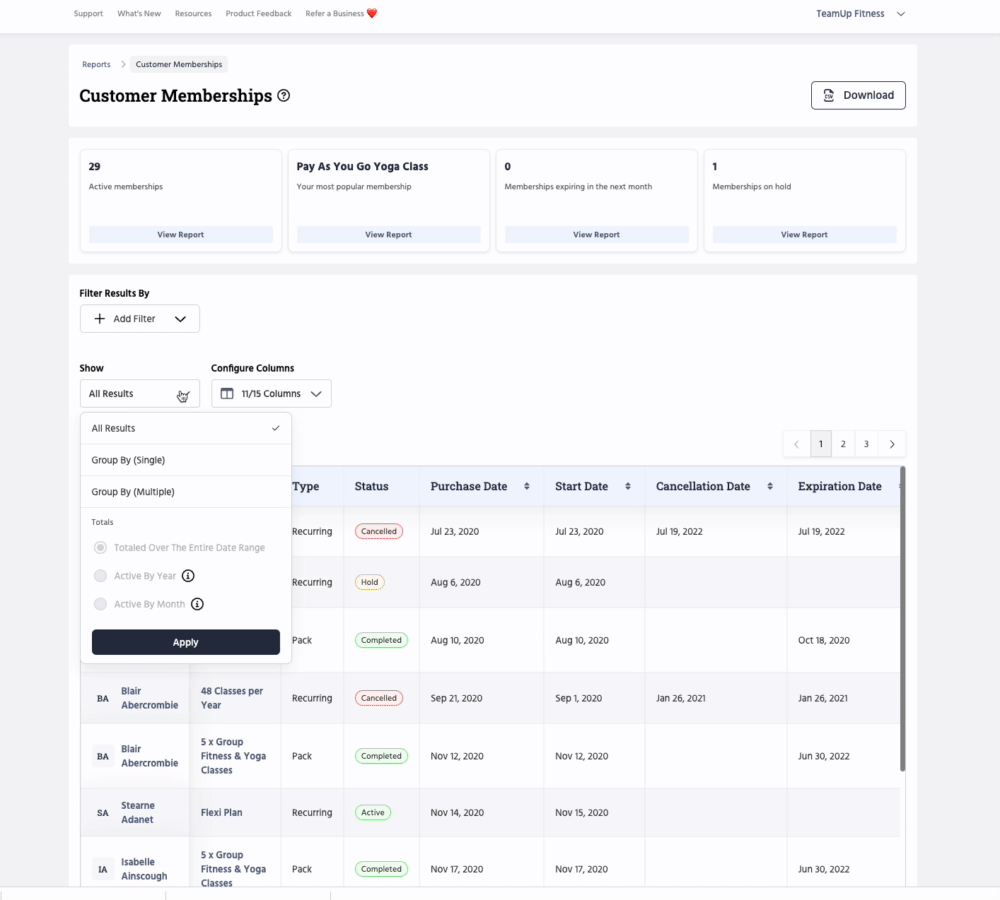The width and height of the screenshot is (1000, 900).
Task: Click the table's vertical scrollbar
Action: coord(903,620)
